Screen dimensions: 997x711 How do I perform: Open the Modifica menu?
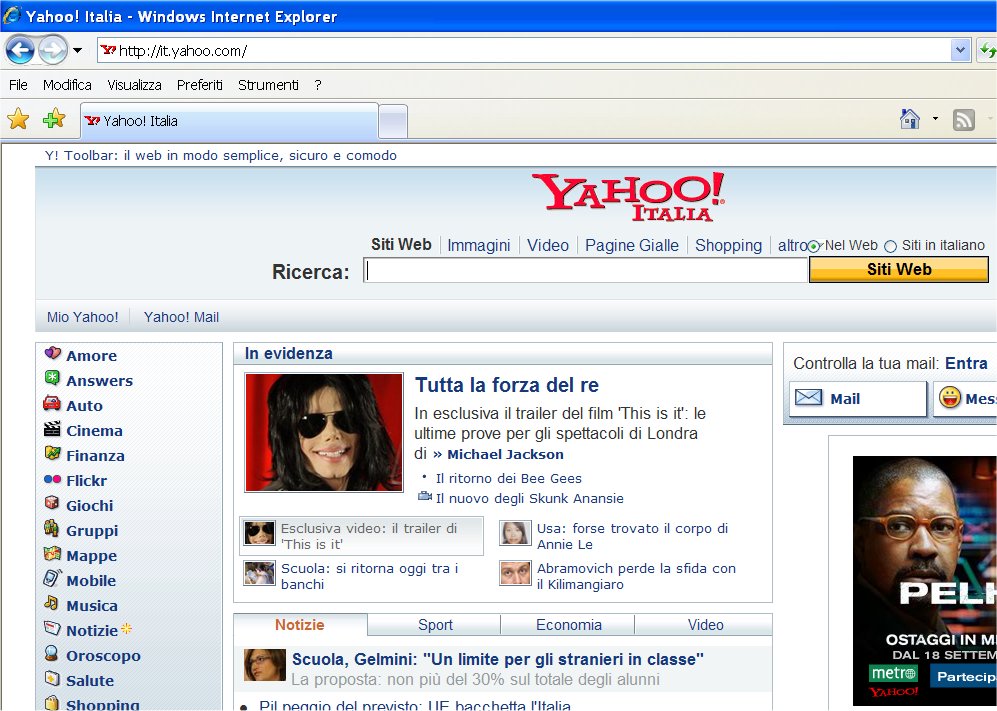point(67,85)
